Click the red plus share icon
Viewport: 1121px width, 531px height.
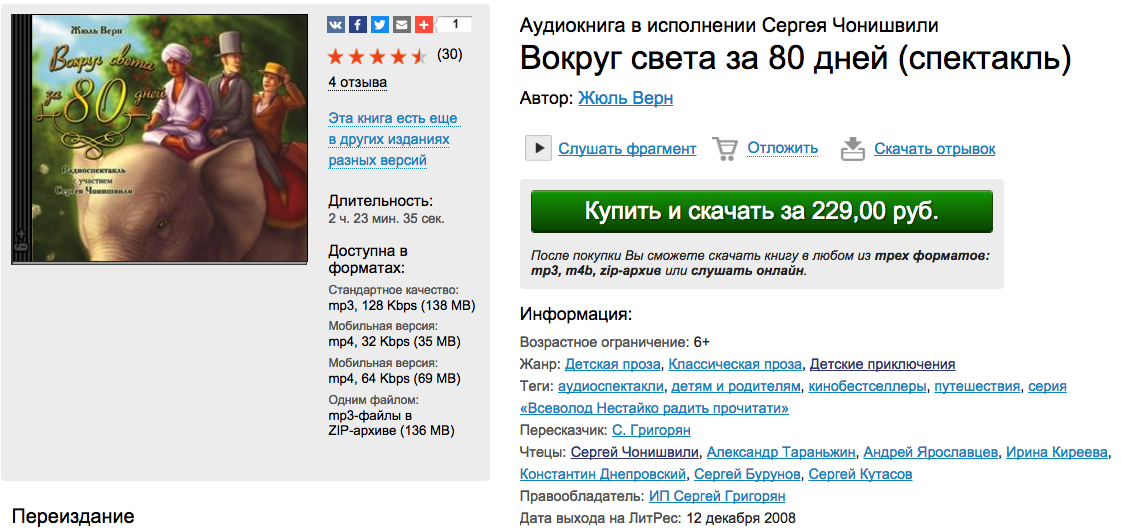pos(424,25)
